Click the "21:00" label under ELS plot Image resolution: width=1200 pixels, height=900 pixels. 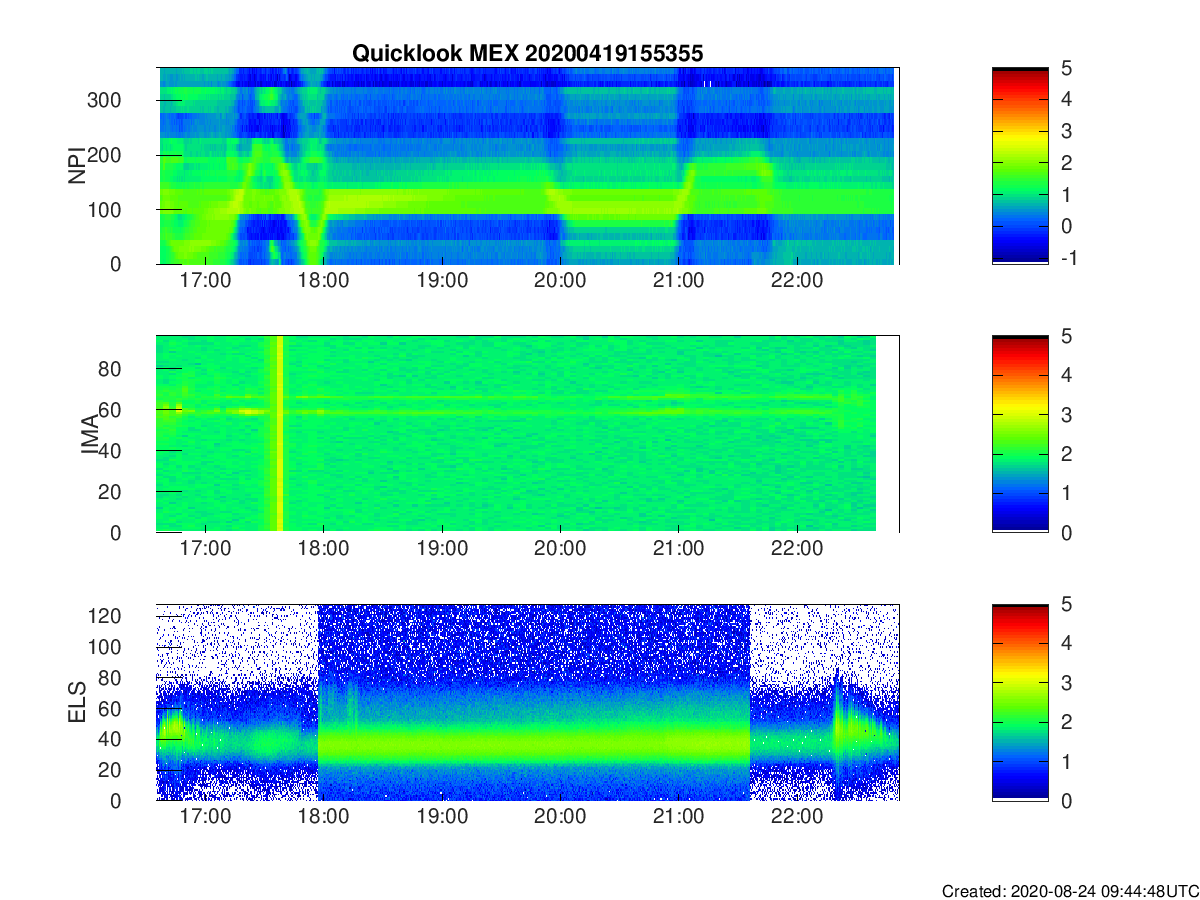coord(678,817)
